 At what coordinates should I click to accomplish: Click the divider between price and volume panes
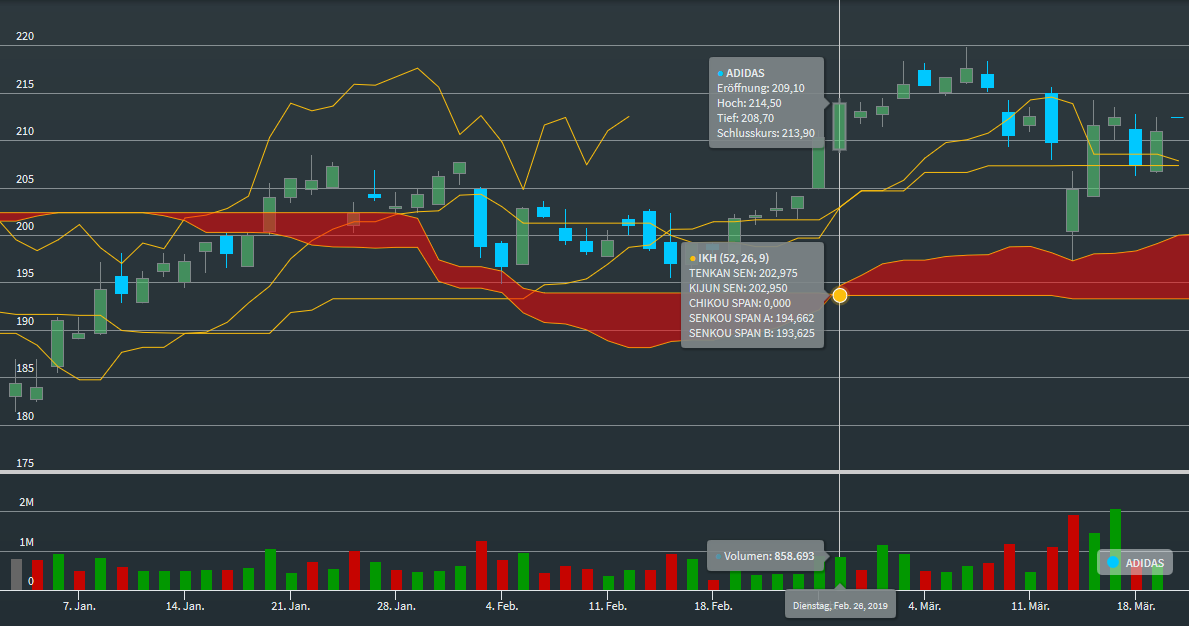(x=594, y=472)
